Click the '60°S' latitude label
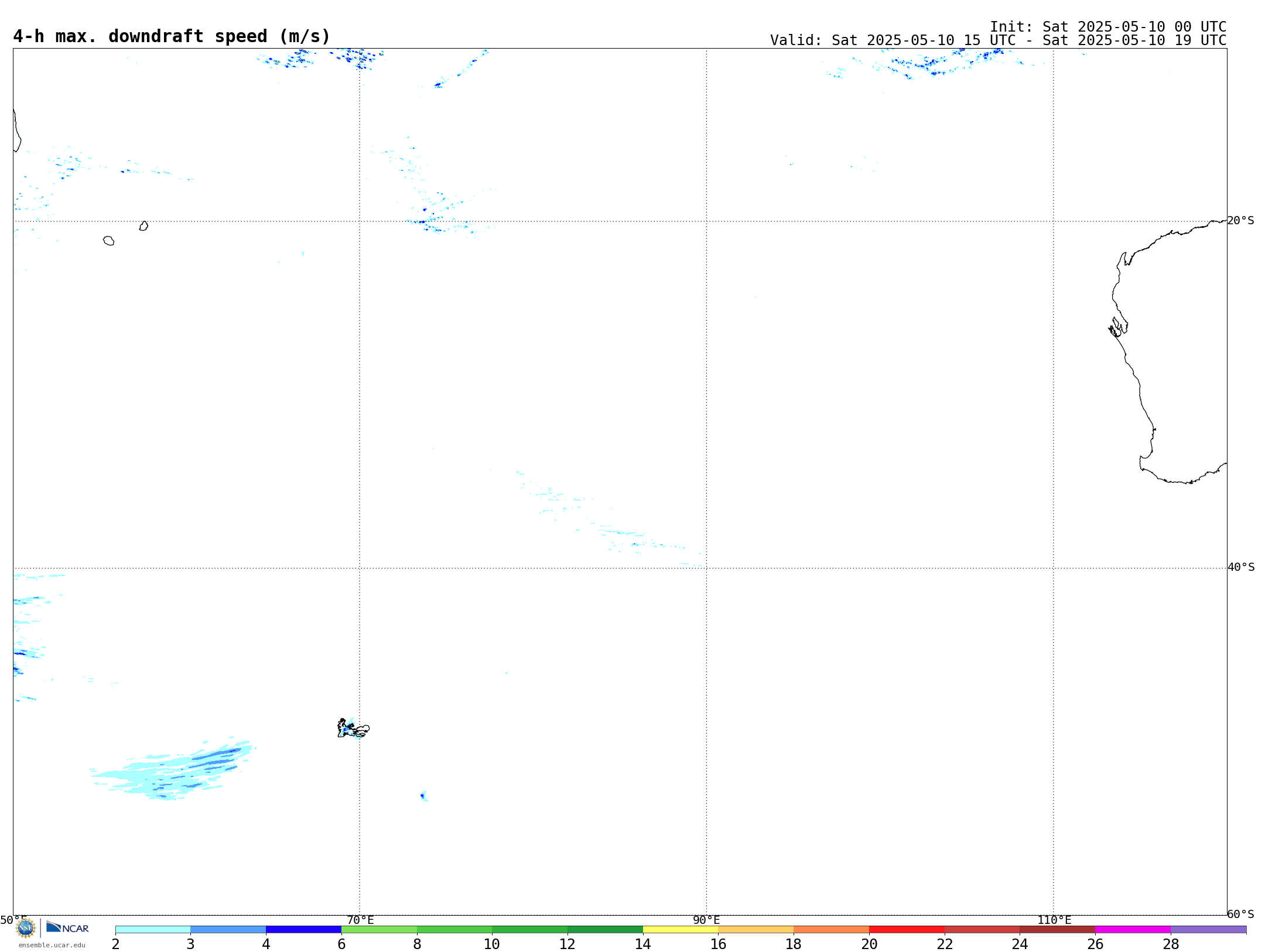The height and width of the screenshot is (952, 1265). coord(1240,914)
